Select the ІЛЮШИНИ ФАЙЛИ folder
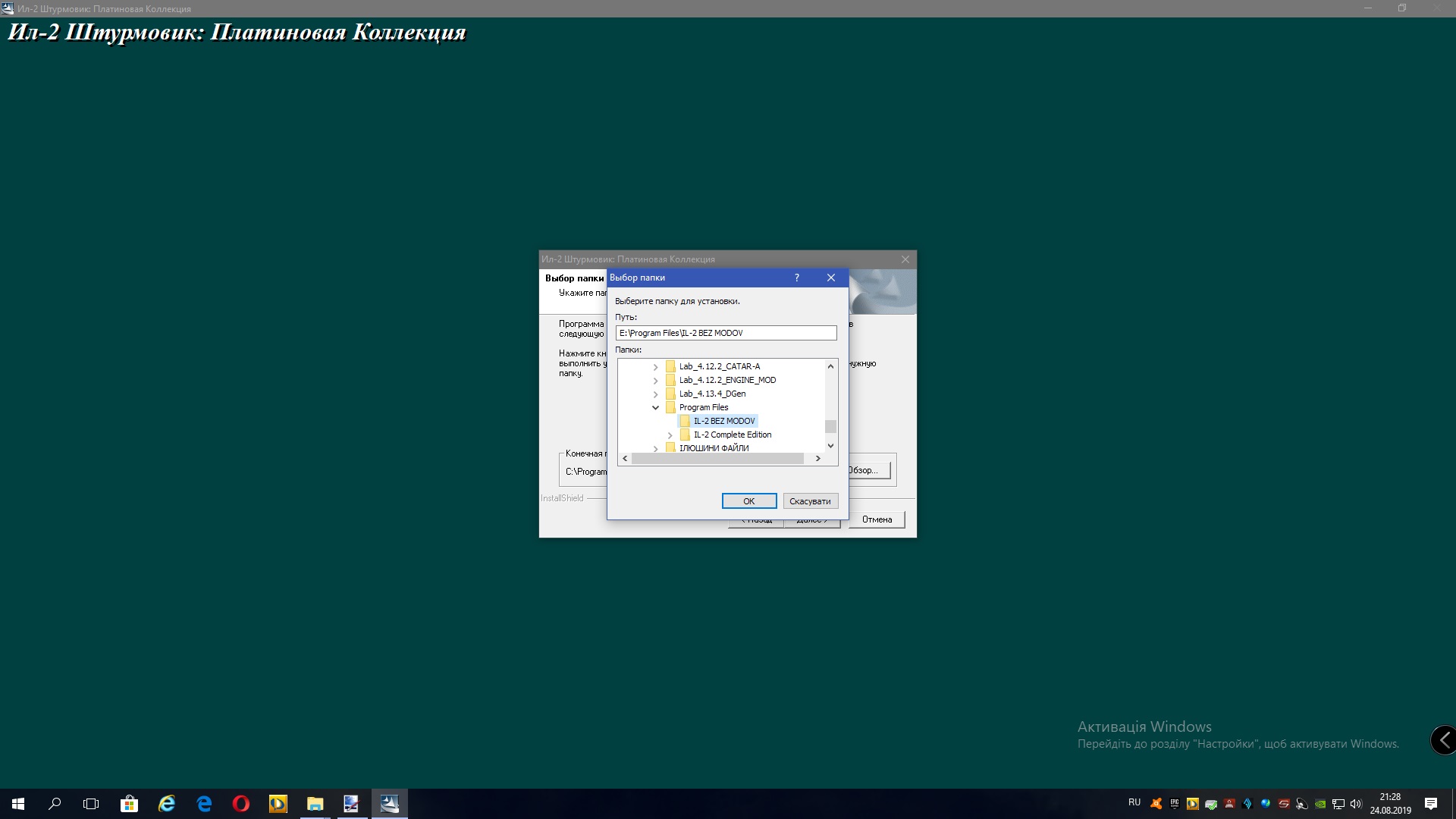Viewport: 1456px width, 819px height. pos(713,448)
